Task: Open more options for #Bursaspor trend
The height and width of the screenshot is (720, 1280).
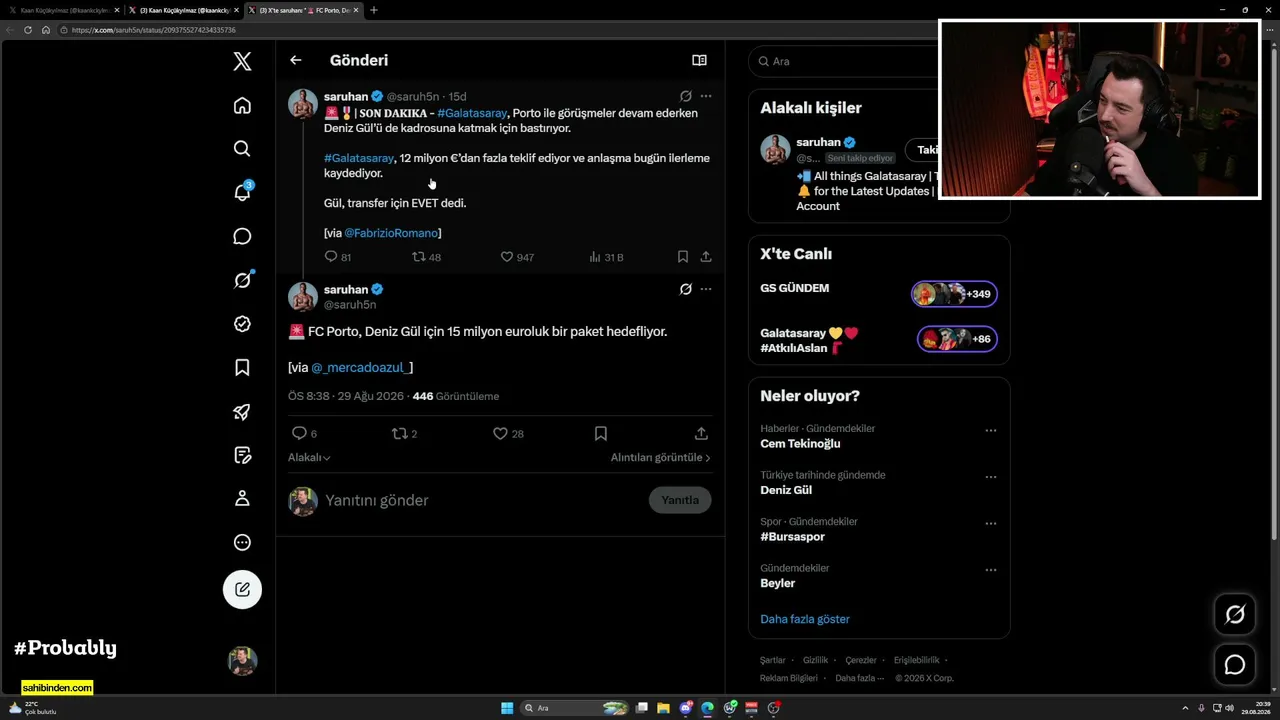Action: coord(990,523)
